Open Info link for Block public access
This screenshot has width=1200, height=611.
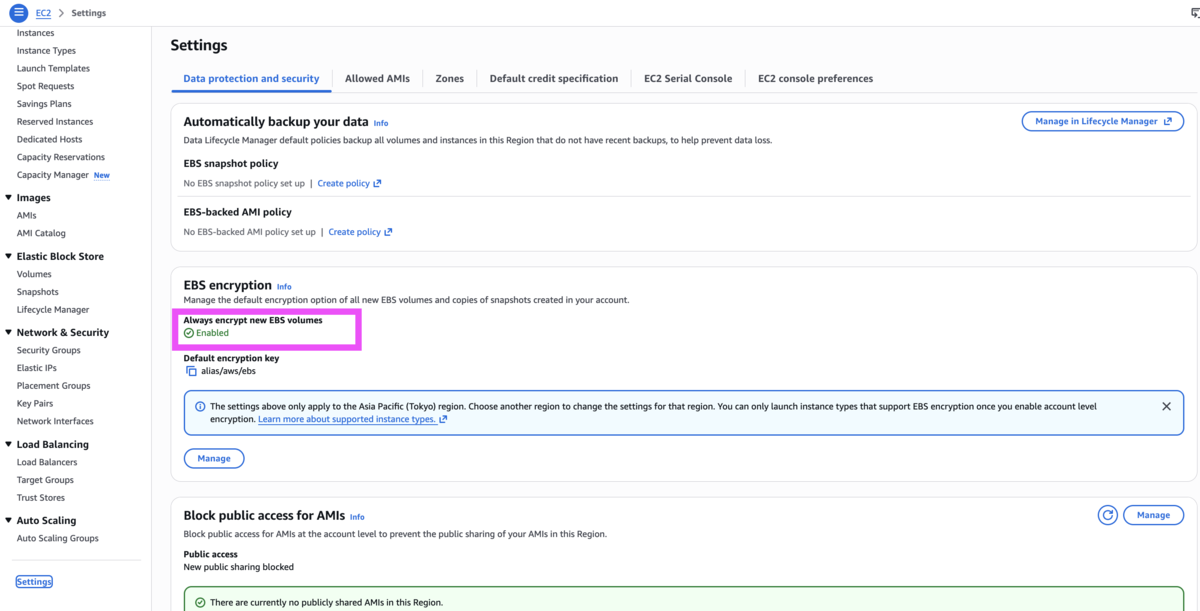click(357, 517)
